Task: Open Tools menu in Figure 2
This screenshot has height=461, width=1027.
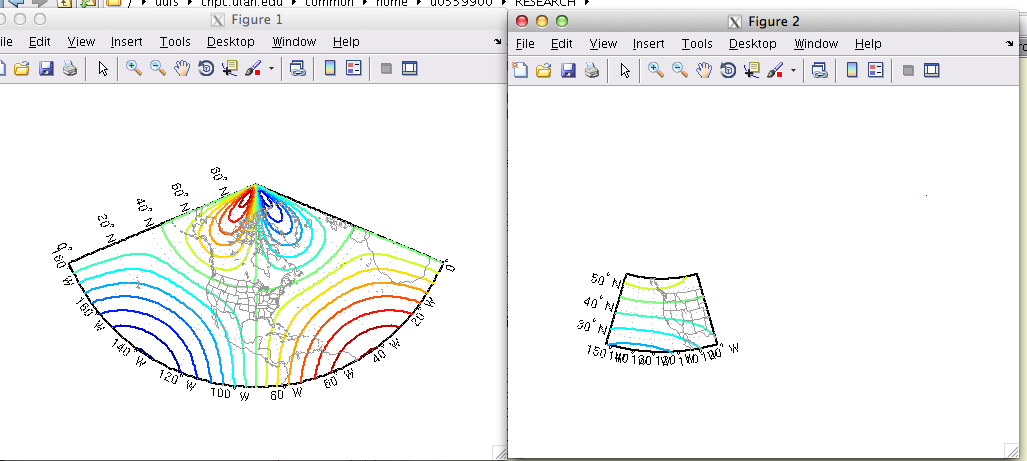Action: (697, 43)
